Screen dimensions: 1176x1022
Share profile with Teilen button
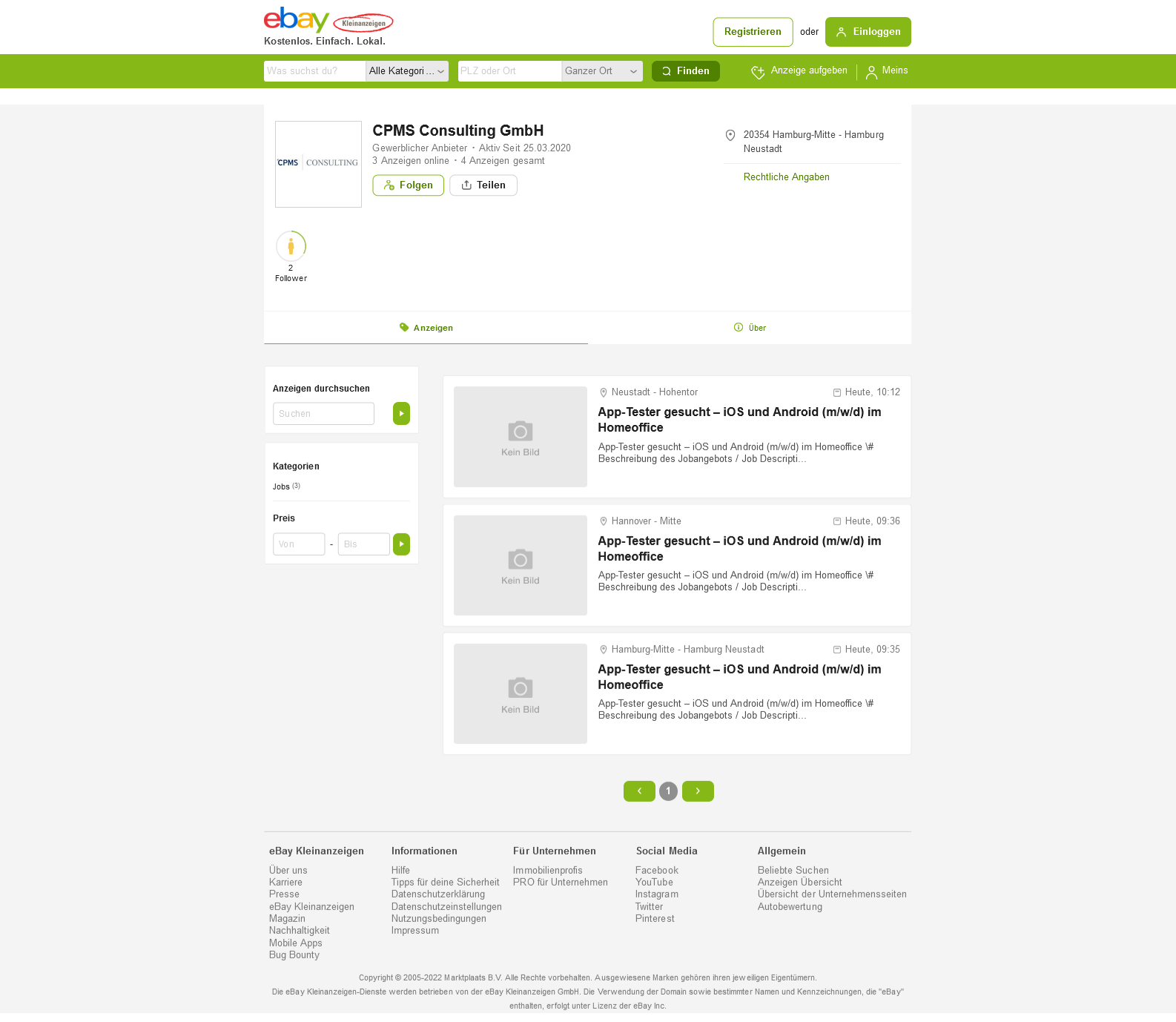tap(483, 185)
